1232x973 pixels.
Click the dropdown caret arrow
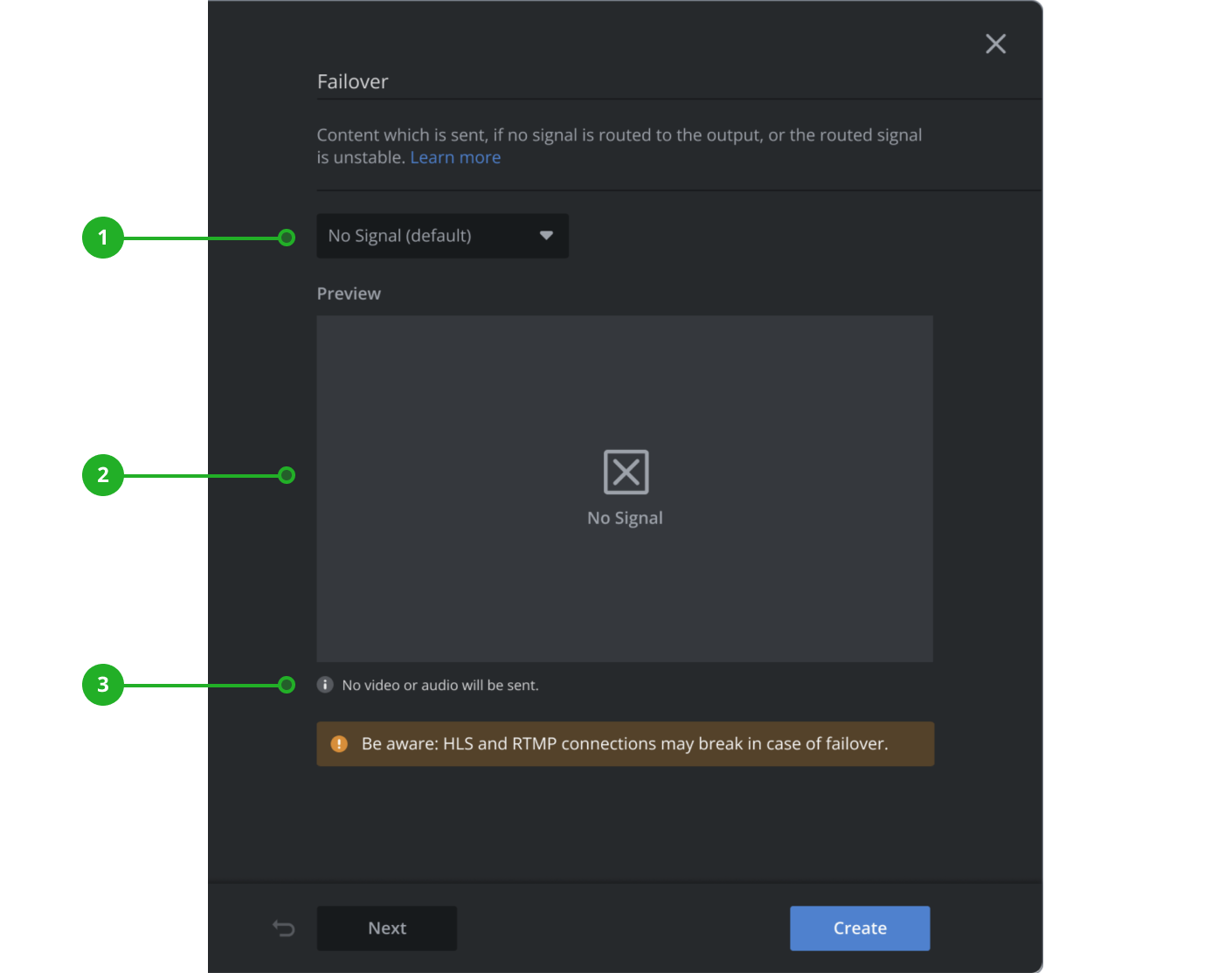(546, 236)
